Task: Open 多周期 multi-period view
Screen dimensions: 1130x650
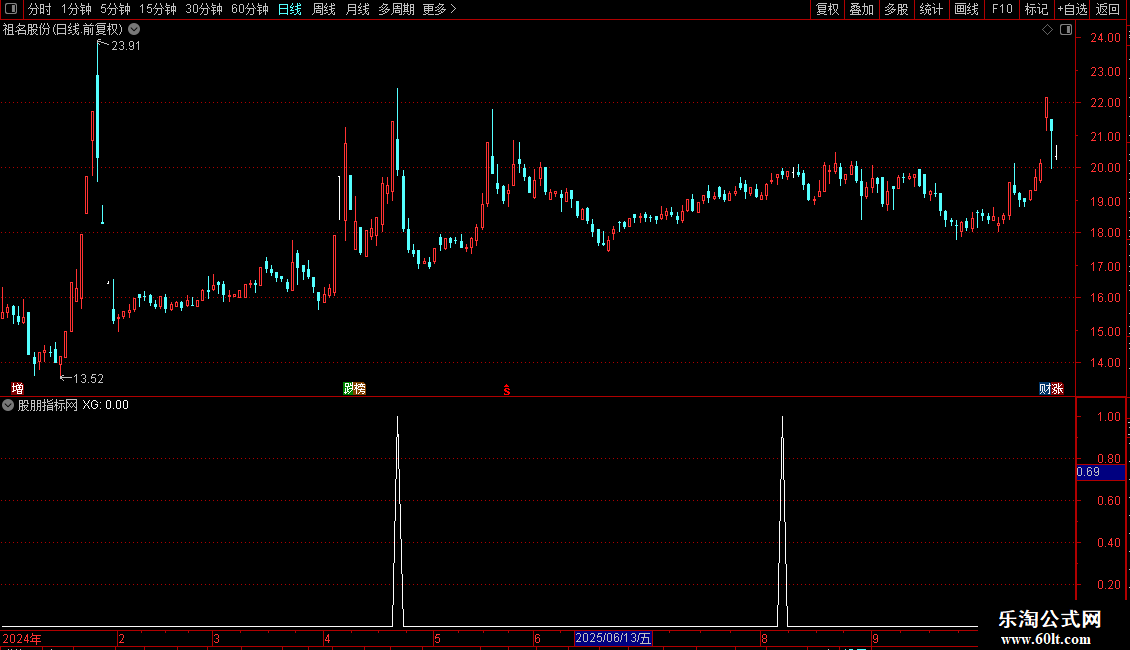Action: point(396,9)
